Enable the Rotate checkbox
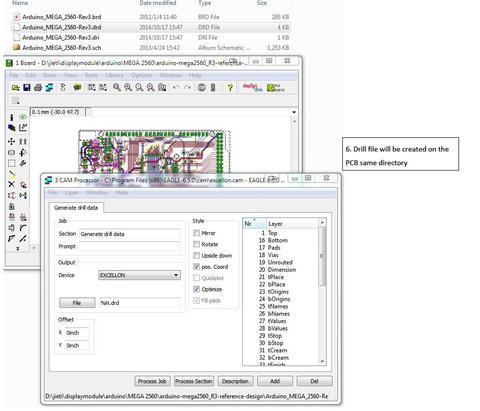Screen dimensions: 480x411 tap(197, 244)
